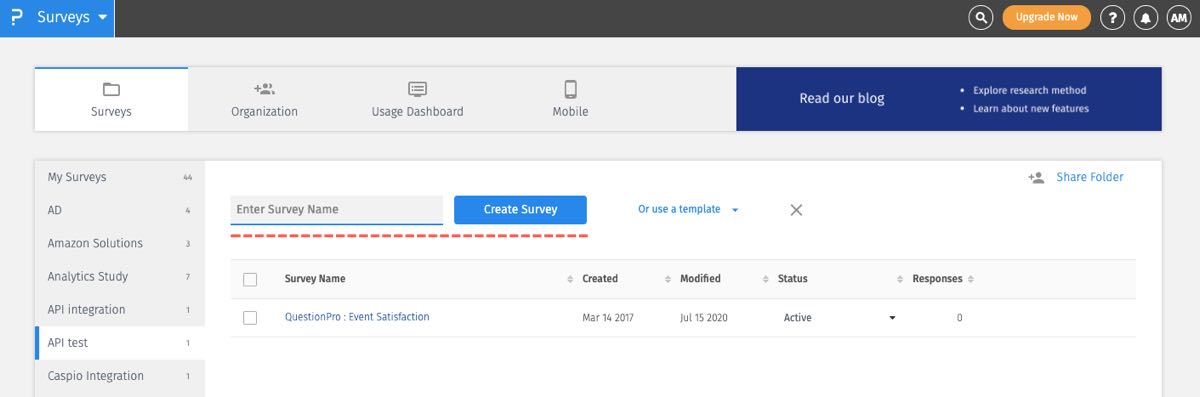Open the Analytics Study folder
The image size is (1200, 397).
pyautogui.click(x=120, y=276)
